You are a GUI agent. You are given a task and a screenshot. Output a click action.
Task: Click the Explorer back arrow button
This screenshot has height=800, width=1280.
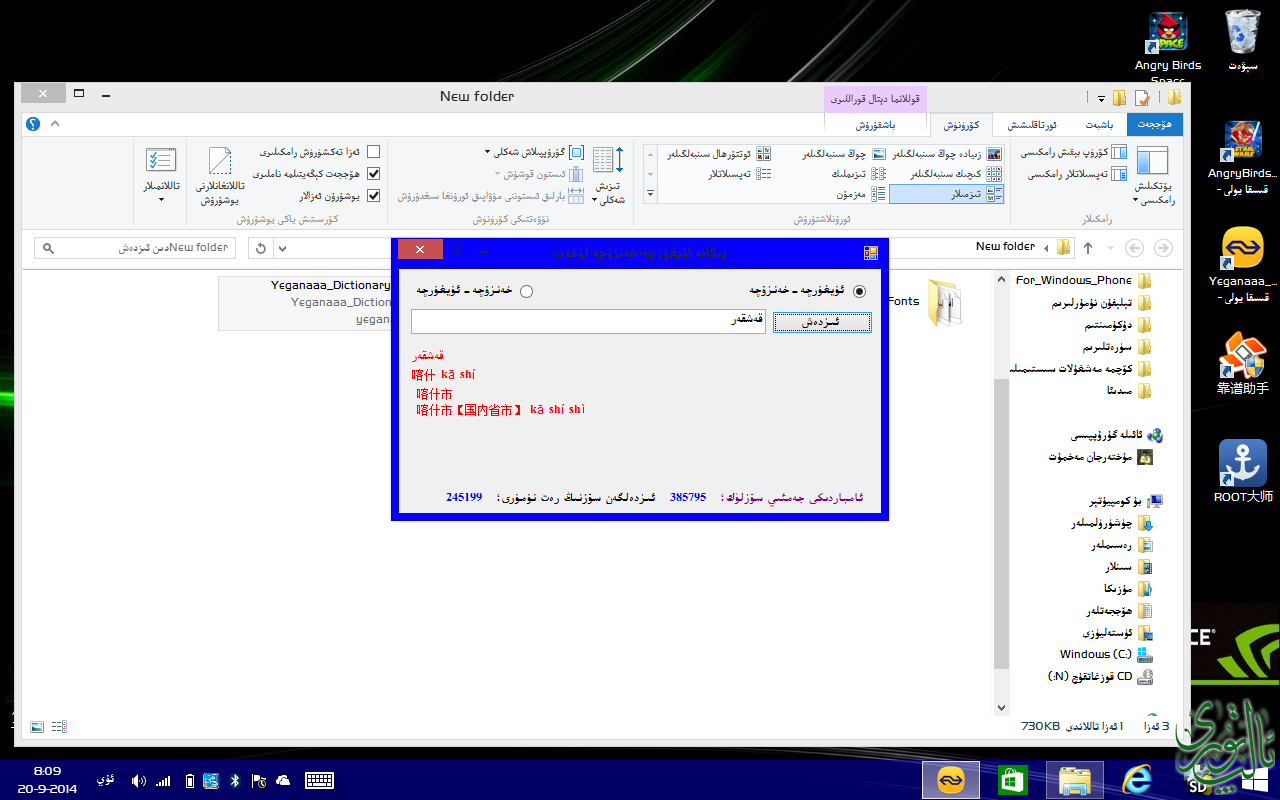(x=1163, y=248)
